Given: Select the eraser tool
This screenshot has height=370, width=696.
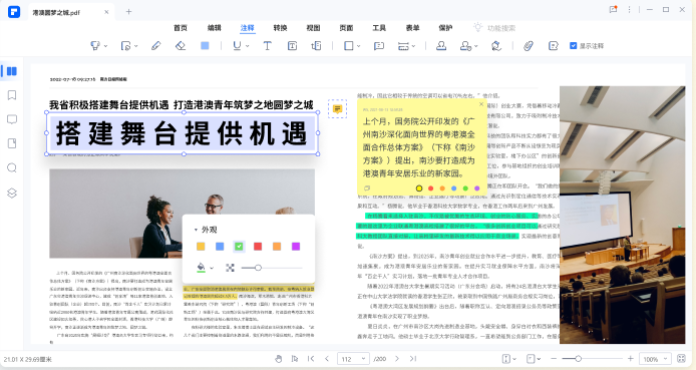Looking at the screenshot, I should point(180,46).
